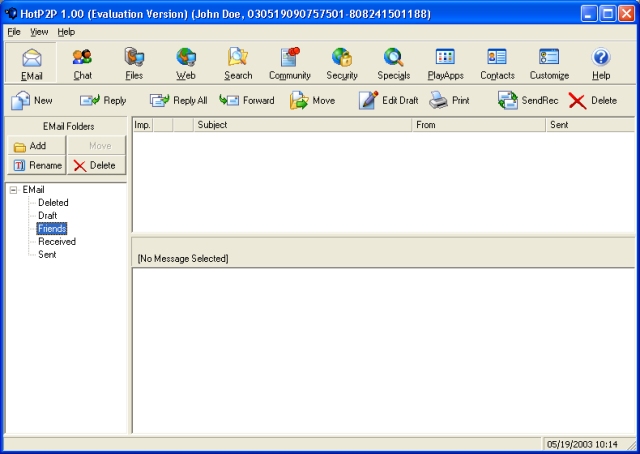Viewport: 640px width, 454px height.
Task: Open the File menu
Action: [x=14, y=32]
